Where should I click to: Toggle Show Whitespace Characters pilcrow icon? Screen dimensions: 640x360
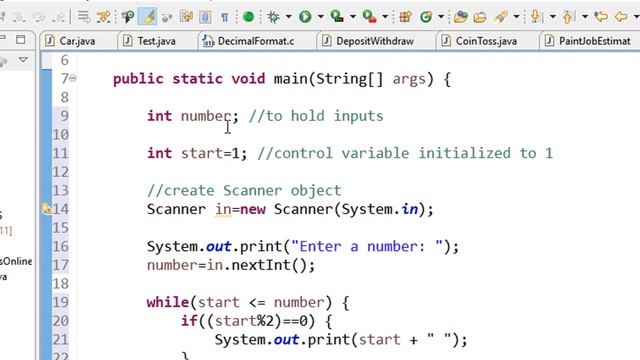coord(224,17)
